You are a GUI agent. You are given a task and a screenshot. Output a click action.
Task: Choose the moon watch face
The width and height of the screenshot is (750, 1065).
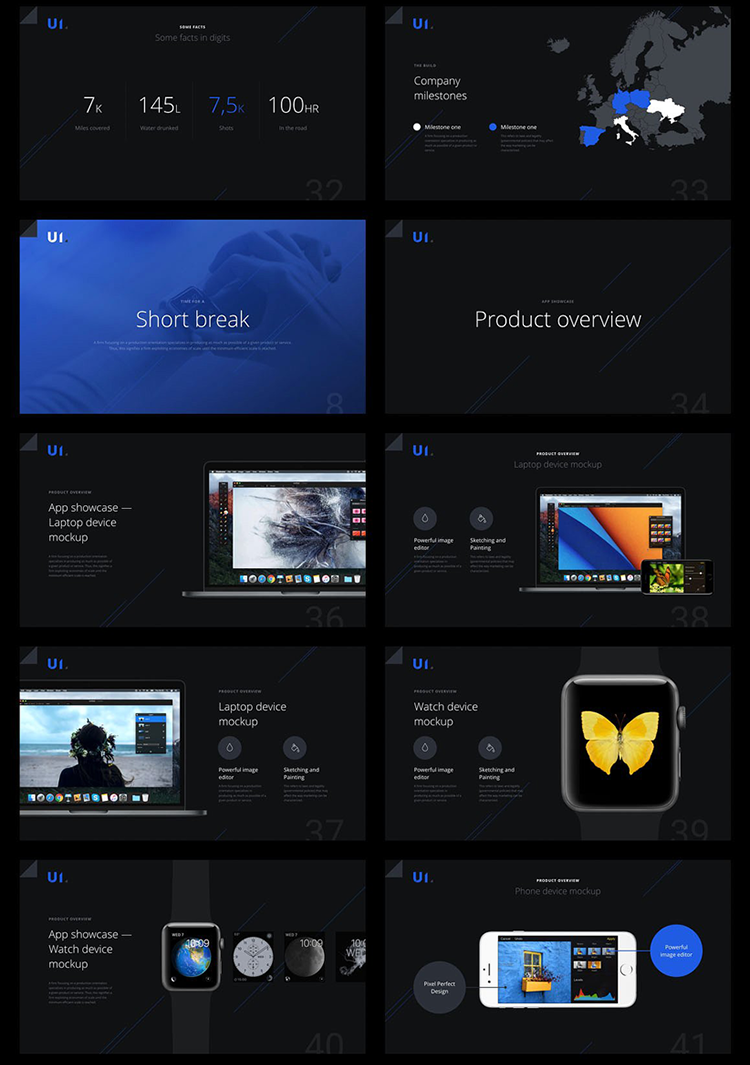303,958
